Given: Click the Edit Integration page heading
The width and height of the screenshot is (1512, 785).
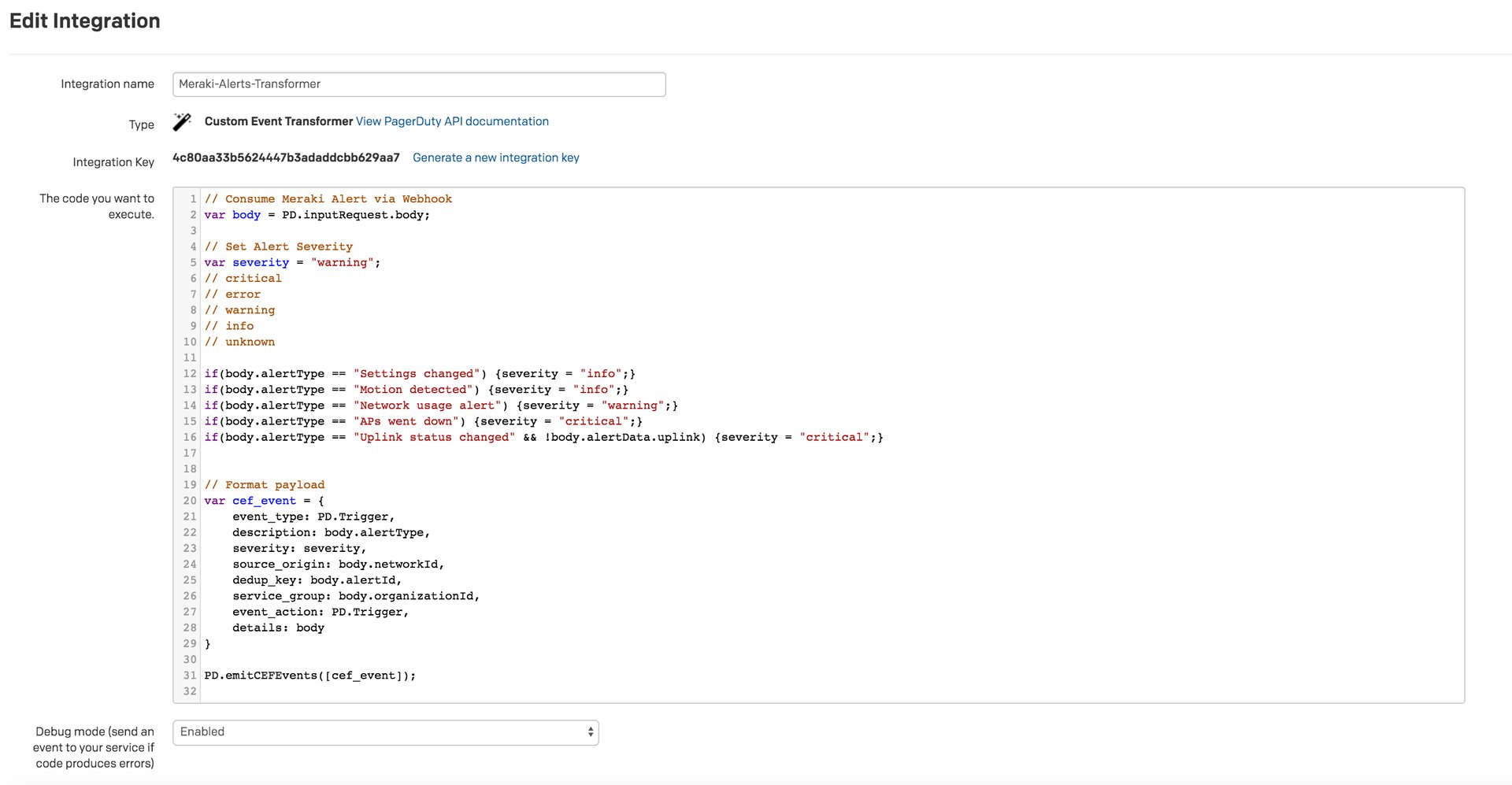Looking at the screenshot, I should point(85,21).
